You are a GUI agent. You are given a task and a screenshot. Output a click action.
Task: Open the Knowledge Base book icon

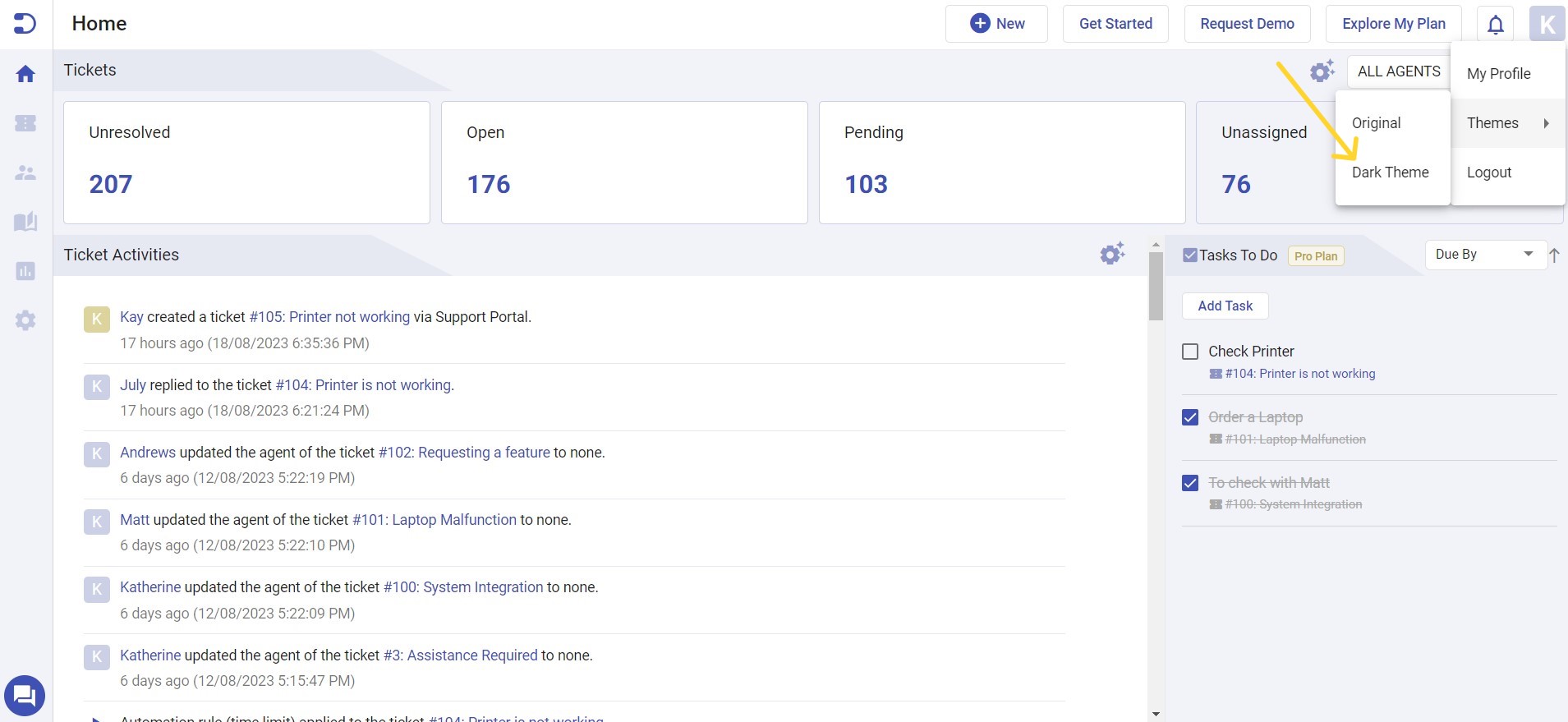pyautogui.click(x=25, y=222)
